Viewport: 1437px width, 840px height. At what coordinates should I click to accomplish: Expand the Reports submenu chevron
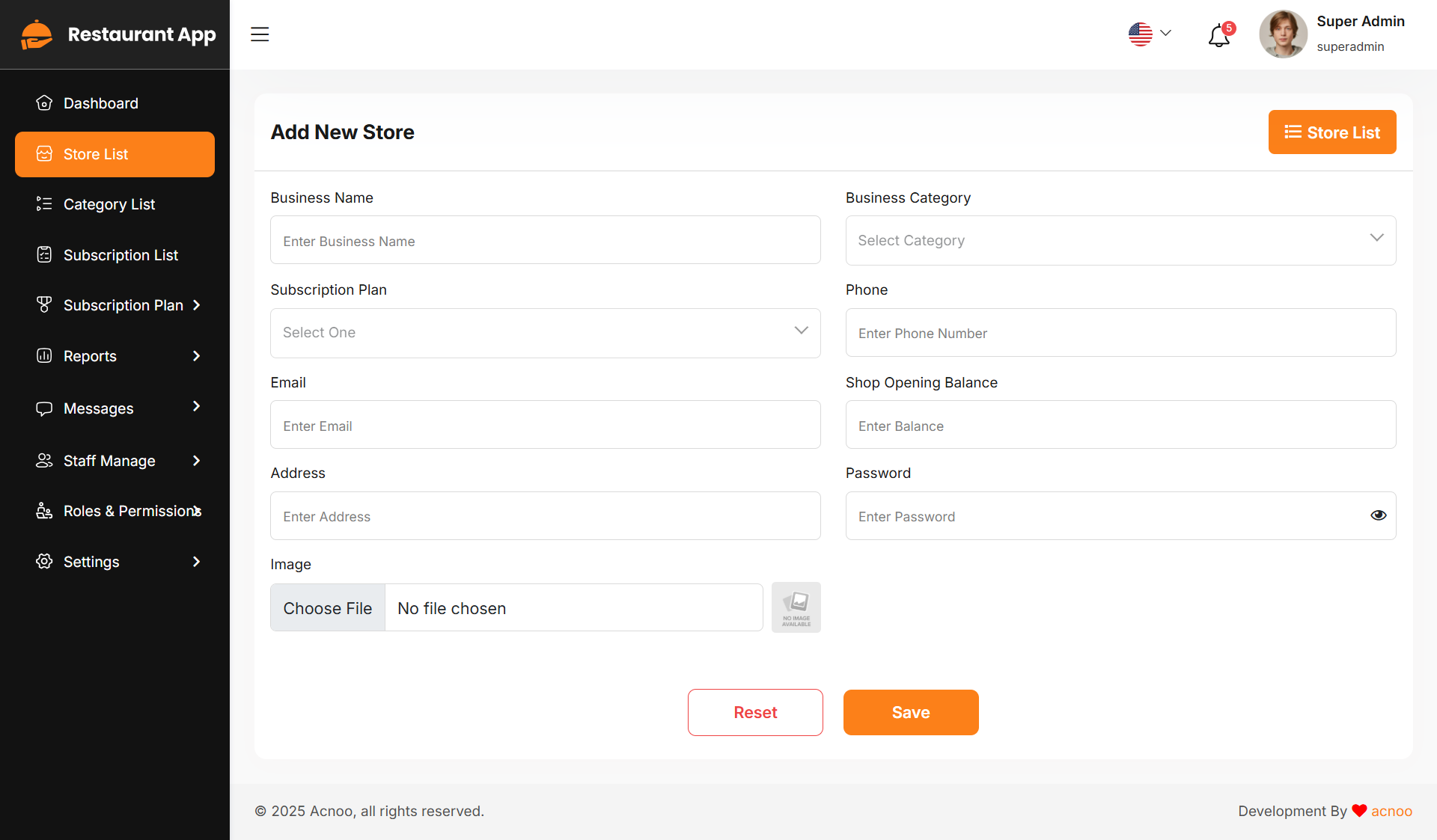click(x=196, y=356)
